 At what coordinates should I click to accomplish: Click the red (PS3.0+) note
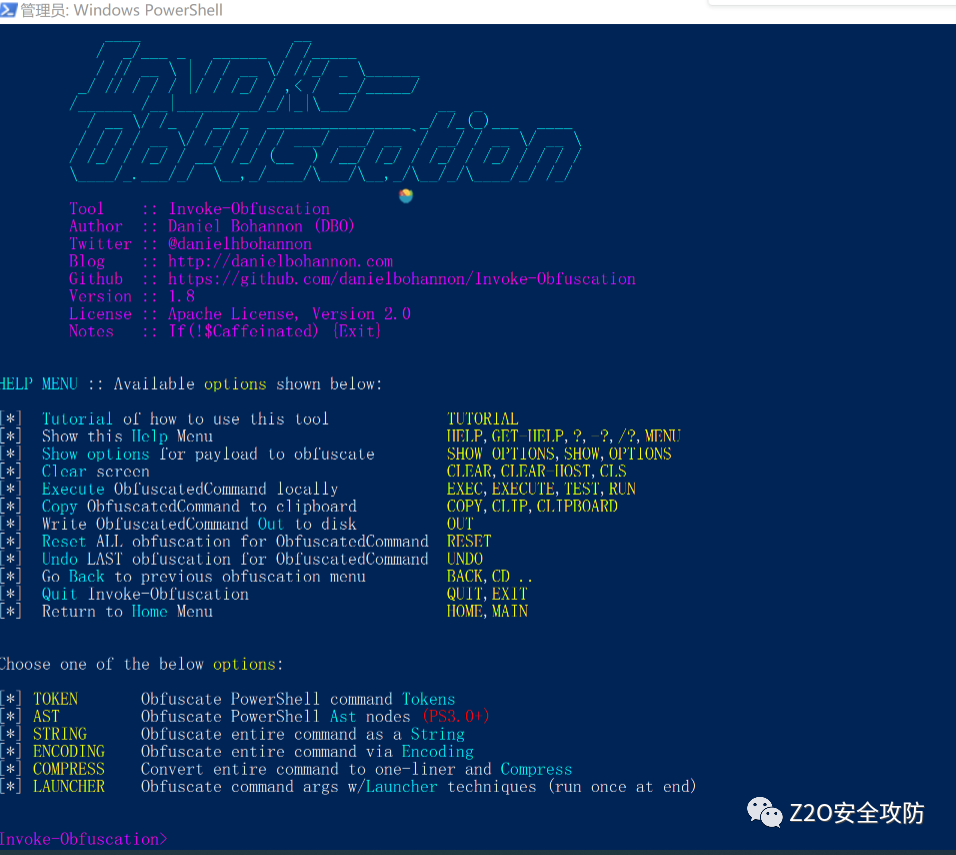coord(455,717)
